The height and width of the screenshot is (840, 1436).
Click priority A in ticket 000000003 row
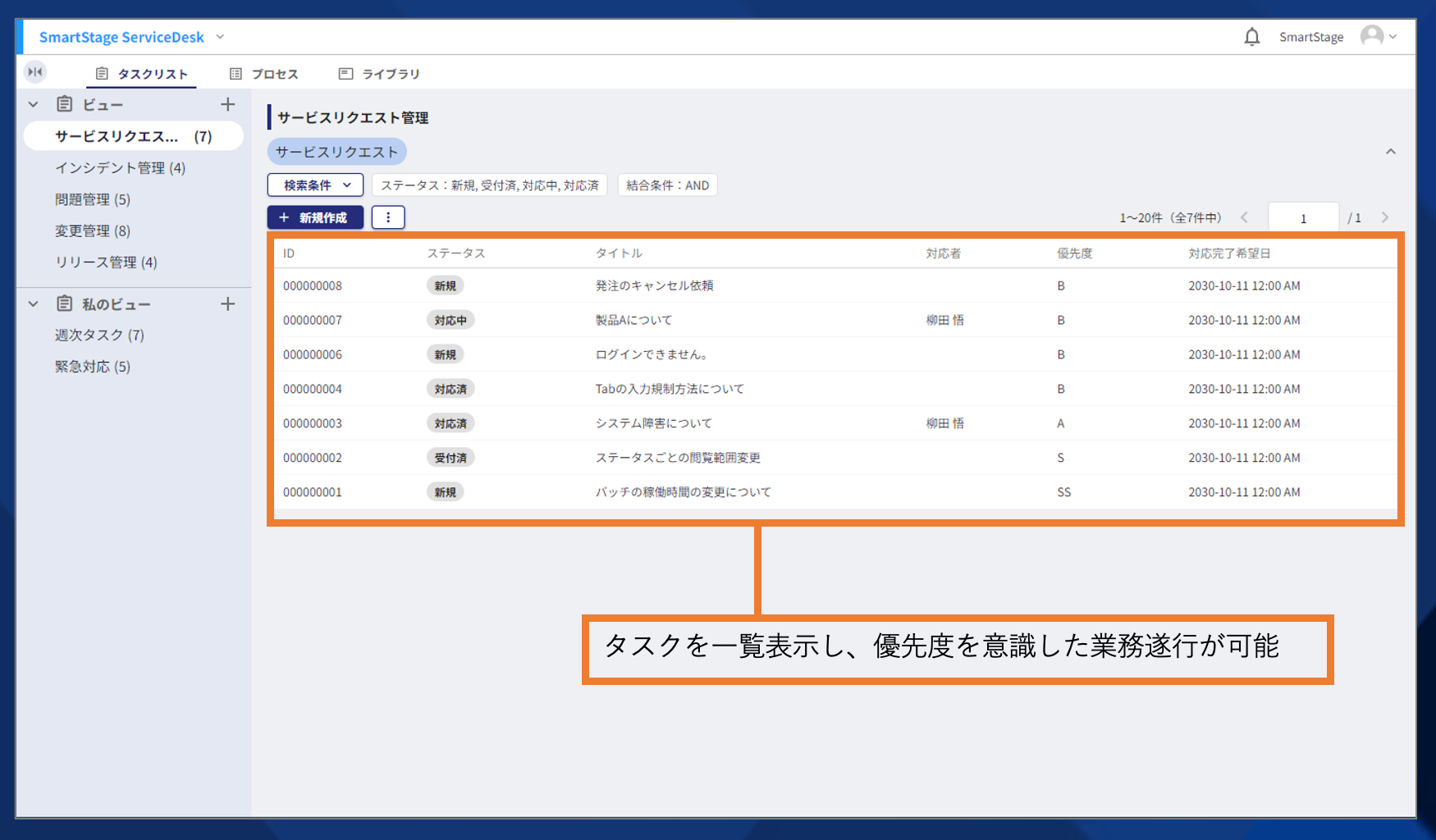click(1061, 423)
